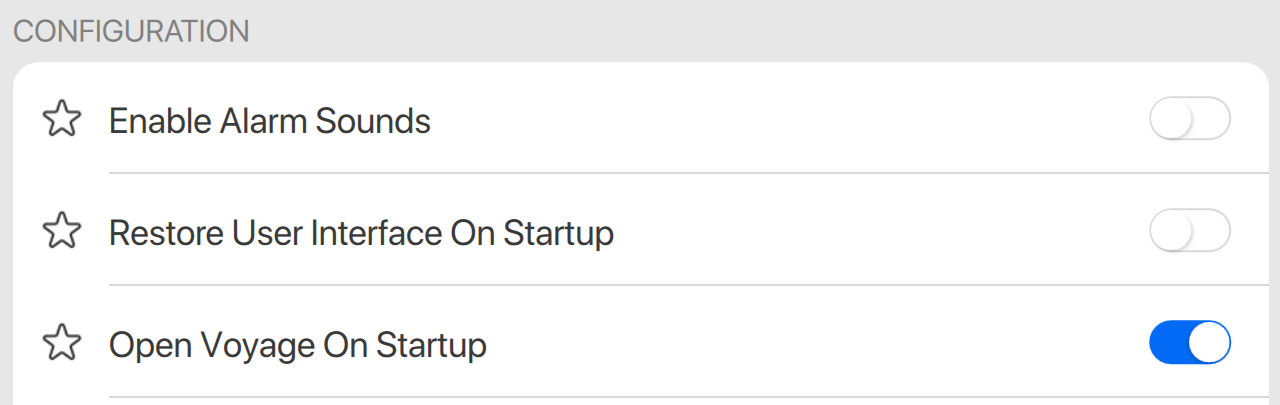
Task: Star the Enable Alarm Sounds setting
Action: pos(61,121)
